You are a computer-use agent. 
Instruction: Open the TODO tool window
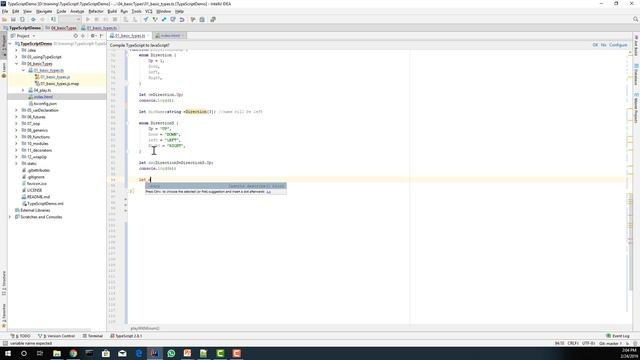tap(21, 336)
